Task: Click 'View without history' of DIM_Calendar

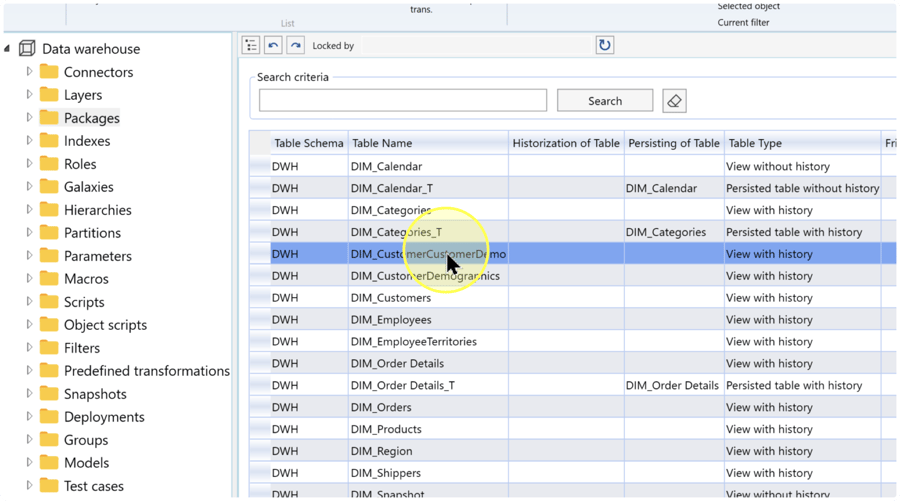Action: pos(802,166)
